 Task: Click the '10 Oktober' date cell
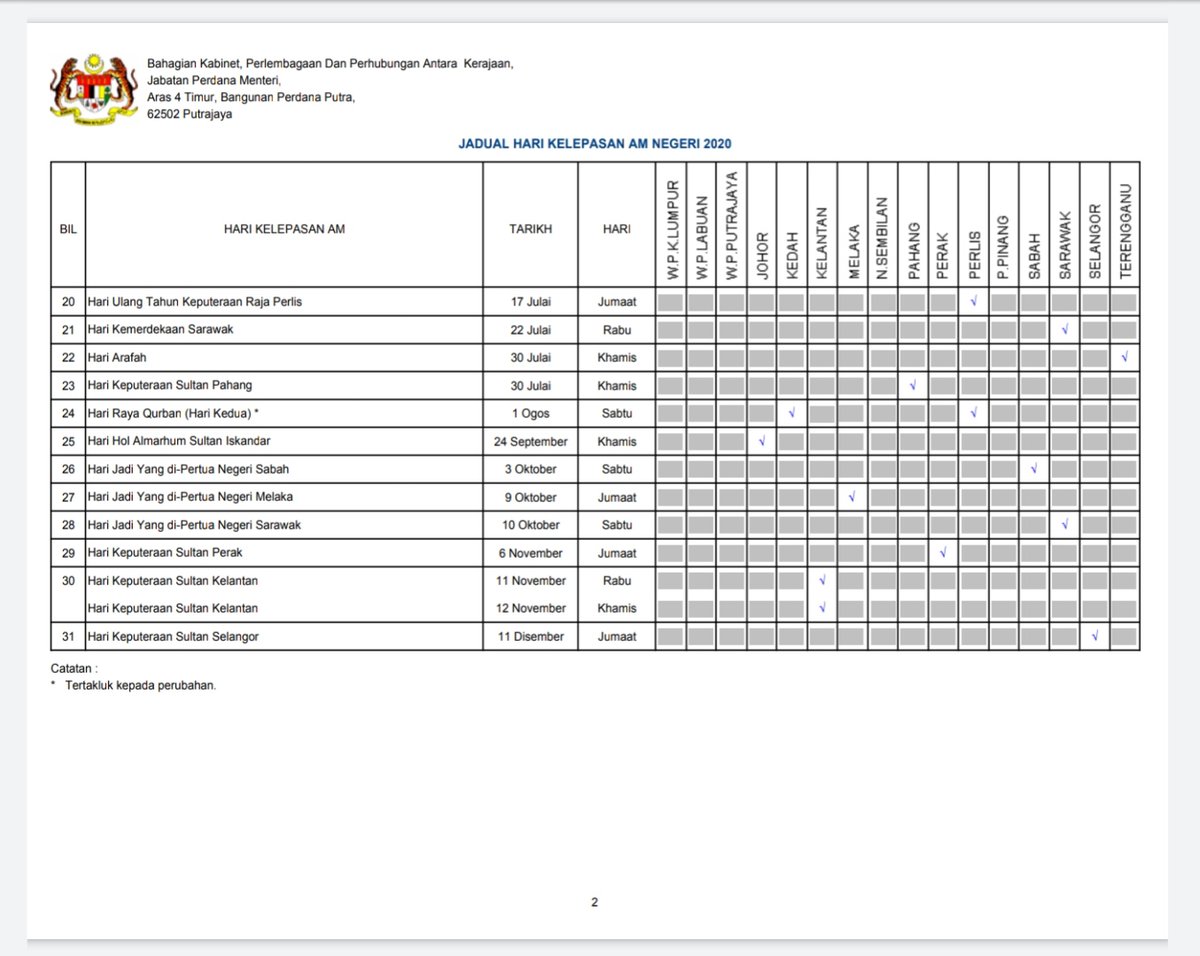coord(530,525)
